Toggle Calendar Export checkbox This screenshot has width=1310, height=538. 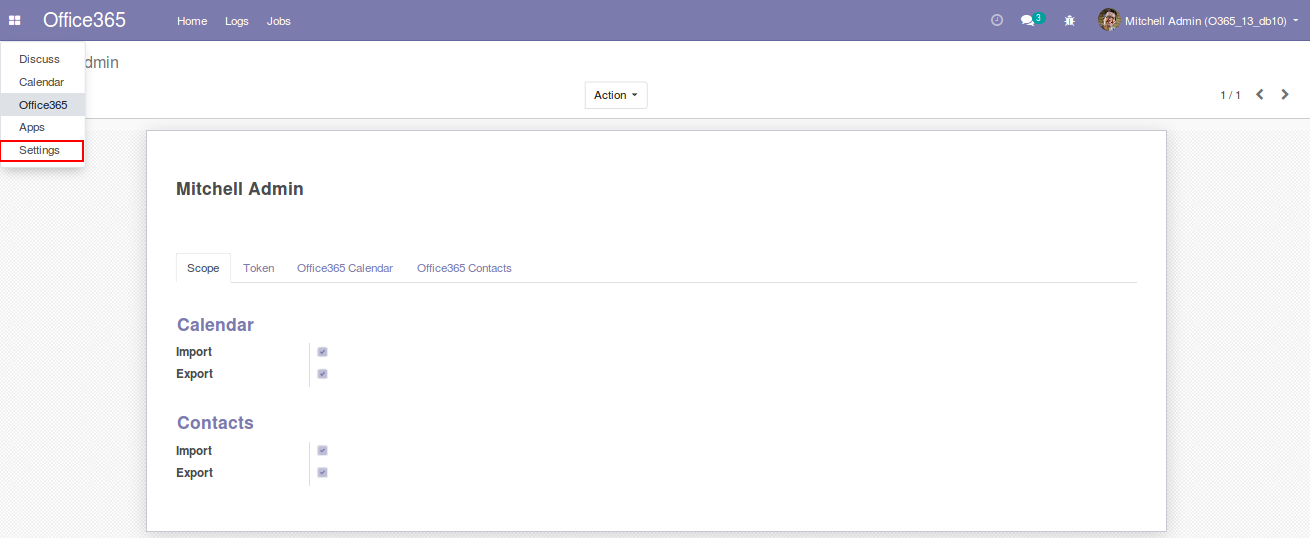pos(322,374)
